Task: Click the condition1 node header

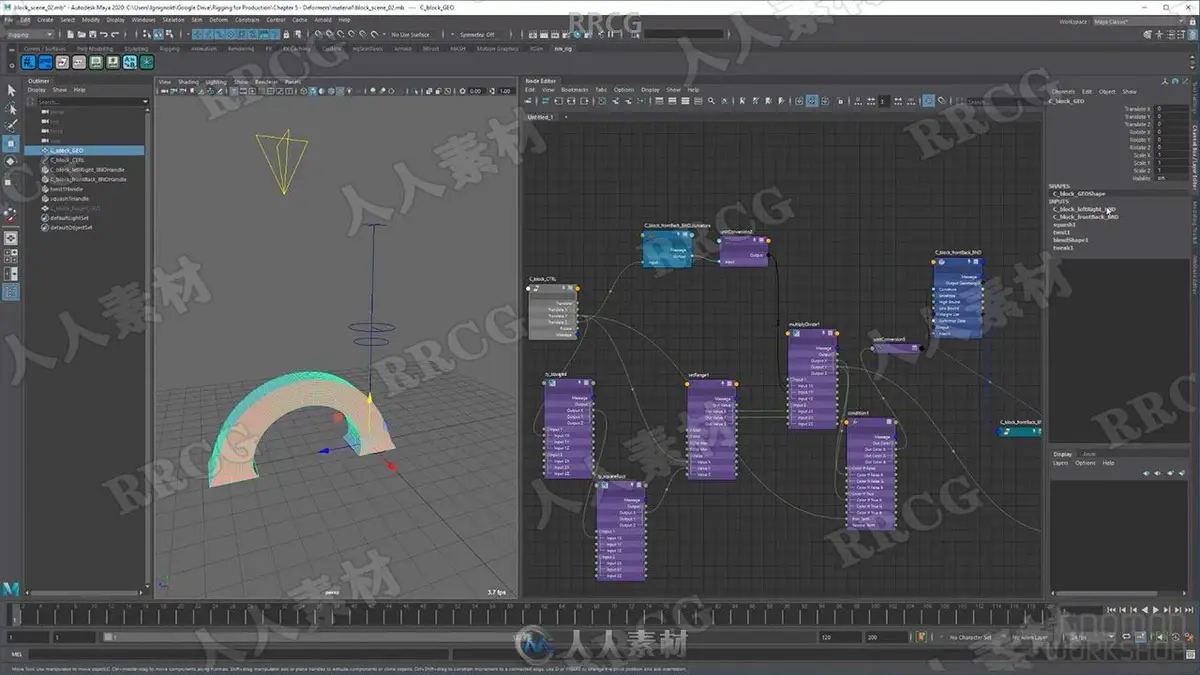Action: pos(871,424)
